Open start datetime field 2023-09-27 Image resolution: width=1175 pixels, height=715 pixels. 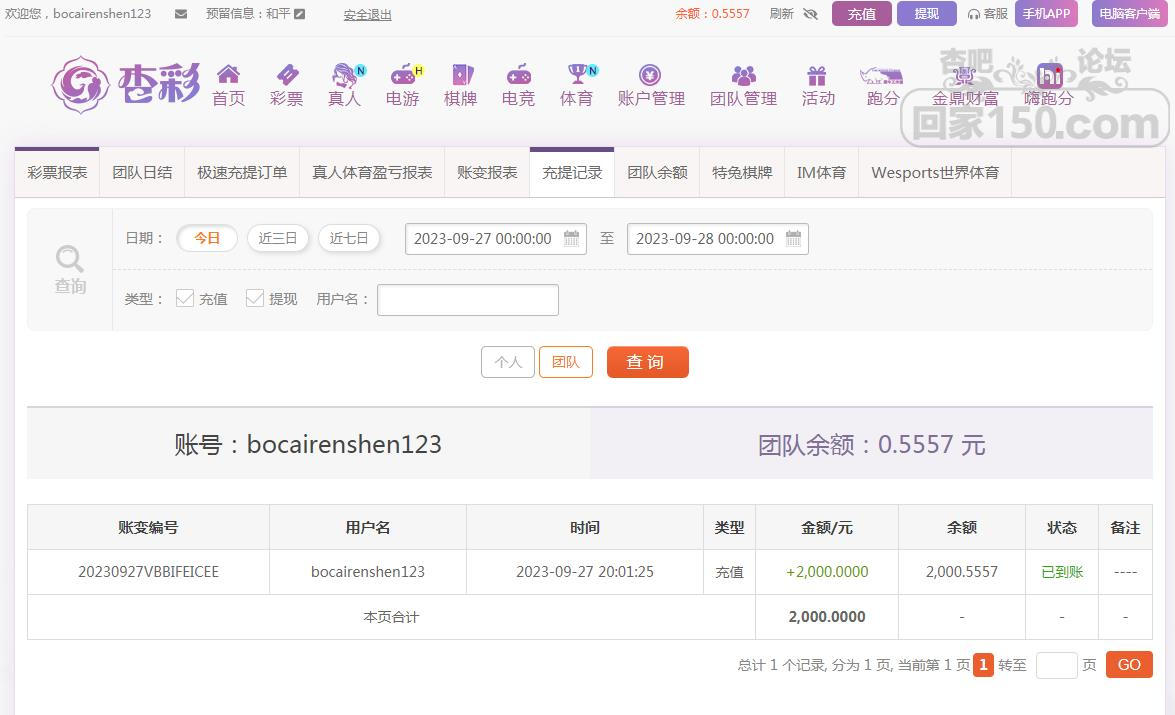tap(495, 239)
